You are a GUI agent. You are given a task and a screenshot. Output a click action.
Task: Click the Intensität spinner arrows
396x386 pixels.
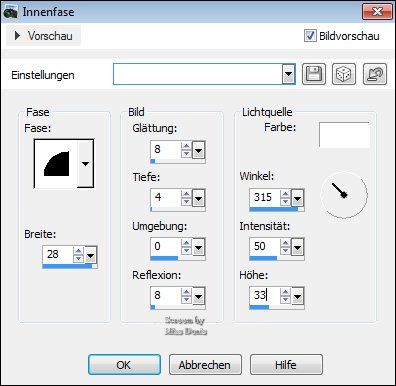click(285, 247)
